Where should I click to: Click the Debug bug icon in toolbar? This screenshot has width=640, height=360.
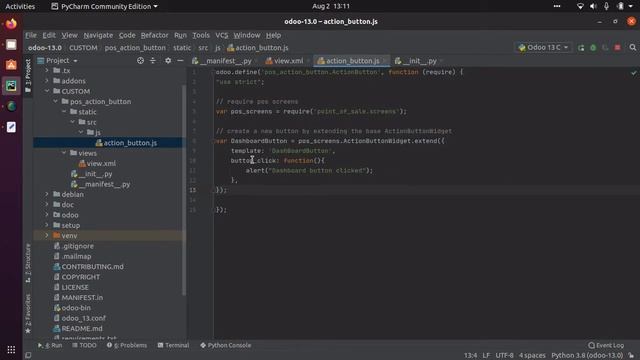tap(593, 48)
